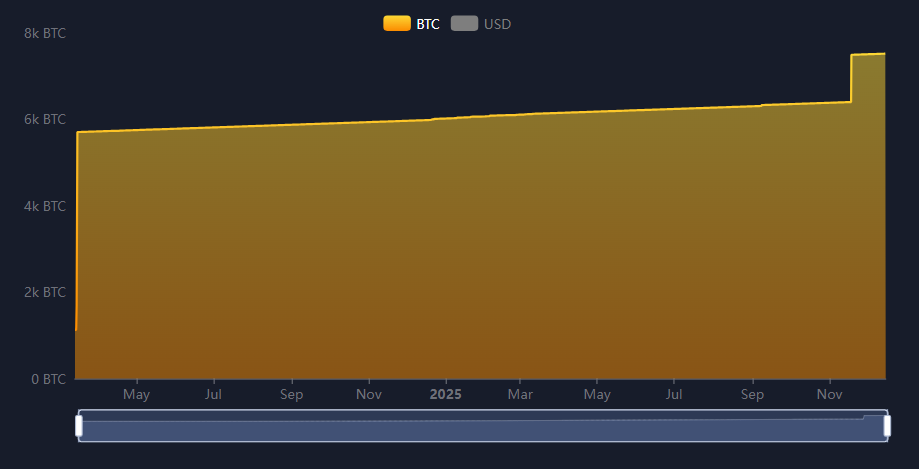Screen dimensions: 919x469
Task: Click the leftmost May x-axis label
Action: [137, 394]
